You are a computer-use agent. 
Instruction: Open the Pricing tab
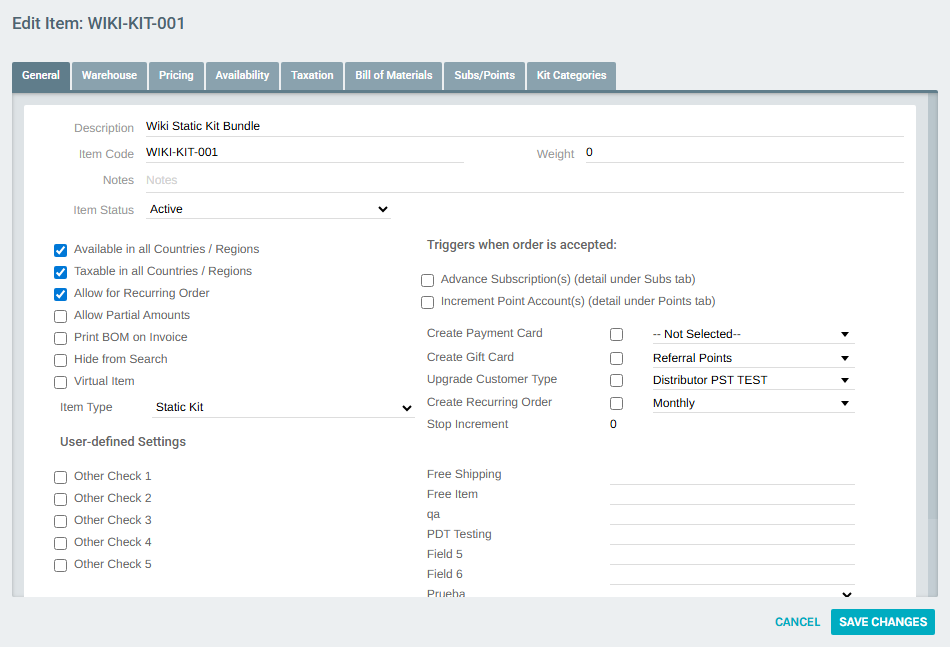coord(176,75)
